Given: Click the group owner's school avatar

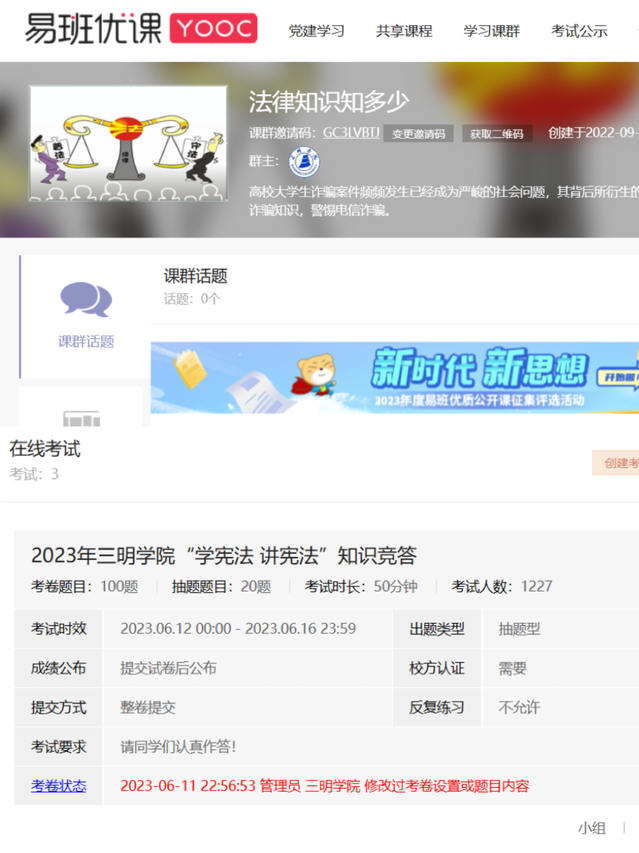Looking at the screenshot, I should click(304, 163).
